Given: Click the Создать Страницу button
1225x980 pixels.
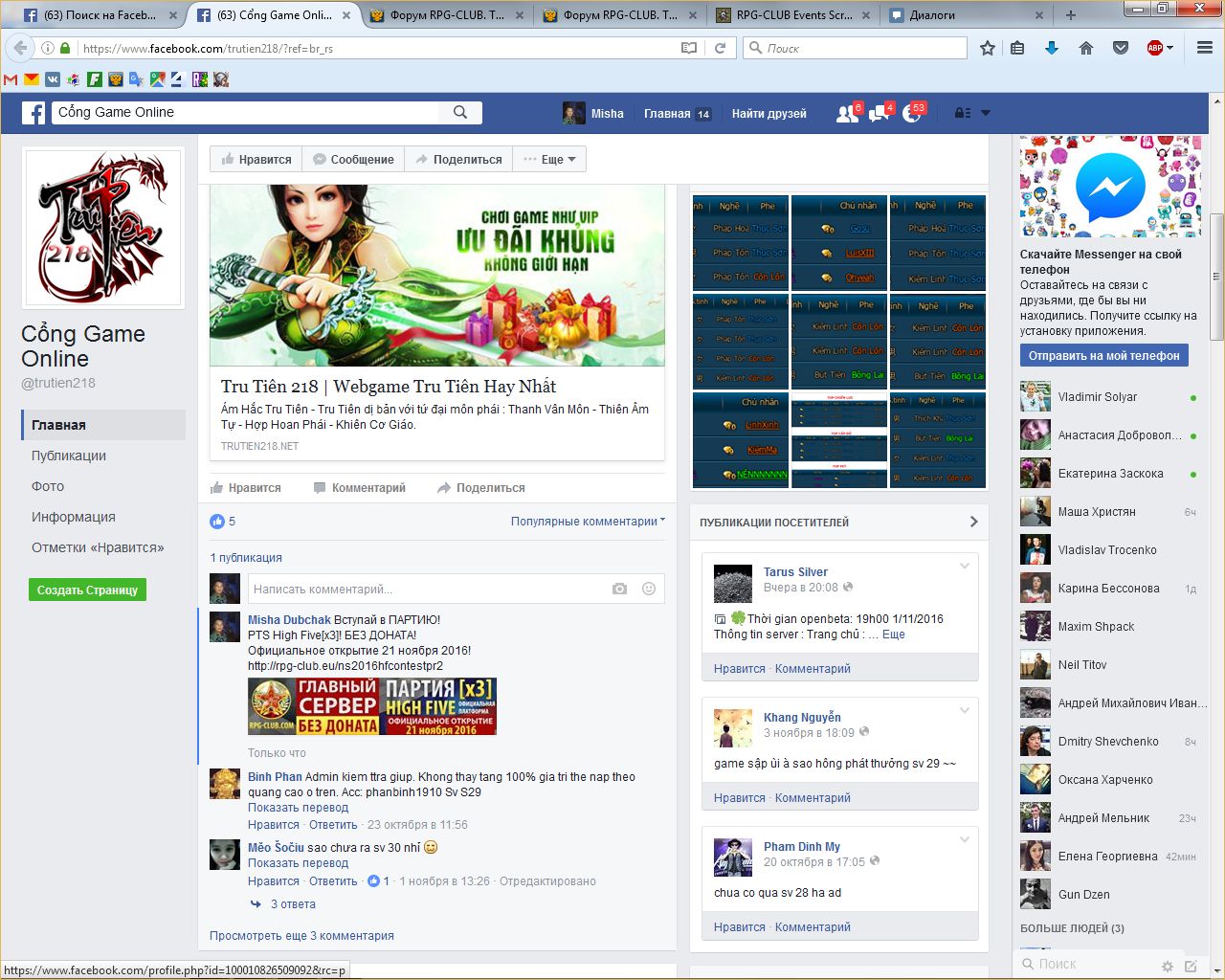Looking at the screenshot, I should tap(87, 590).
